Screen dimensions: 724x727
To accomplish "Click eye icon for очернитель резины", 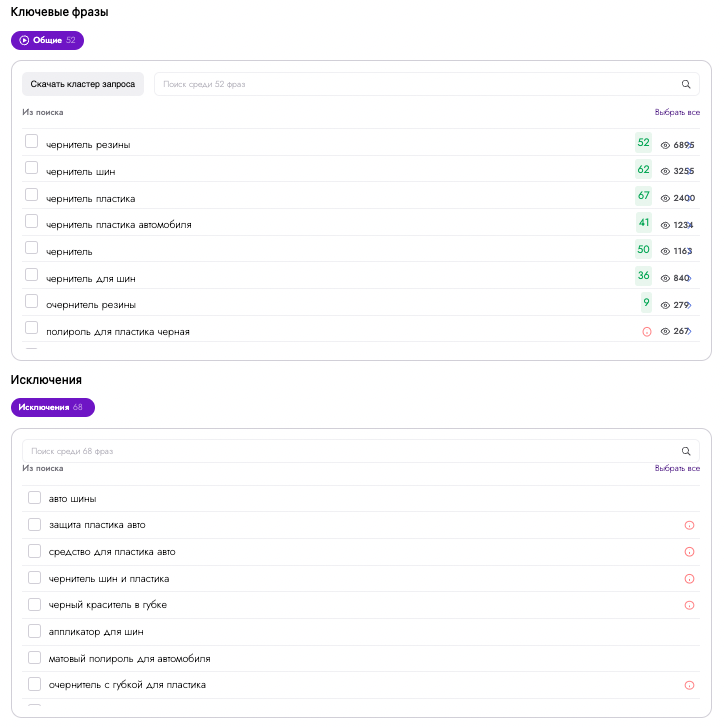I will [x=665, y=305].
